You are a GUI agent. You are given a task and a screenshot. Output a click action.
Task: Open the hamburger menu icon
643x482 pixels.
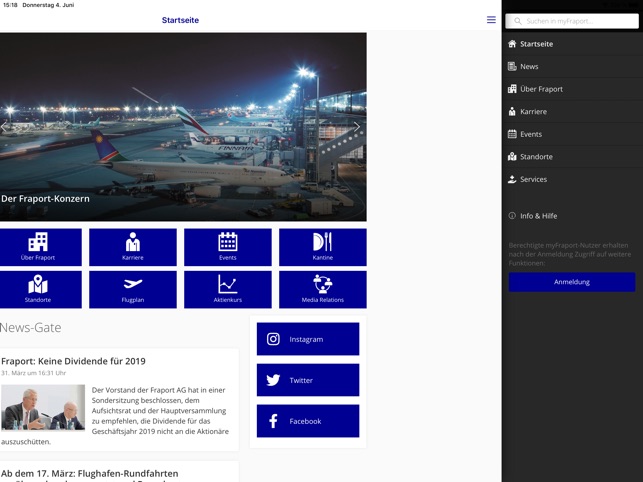(491, 20)
